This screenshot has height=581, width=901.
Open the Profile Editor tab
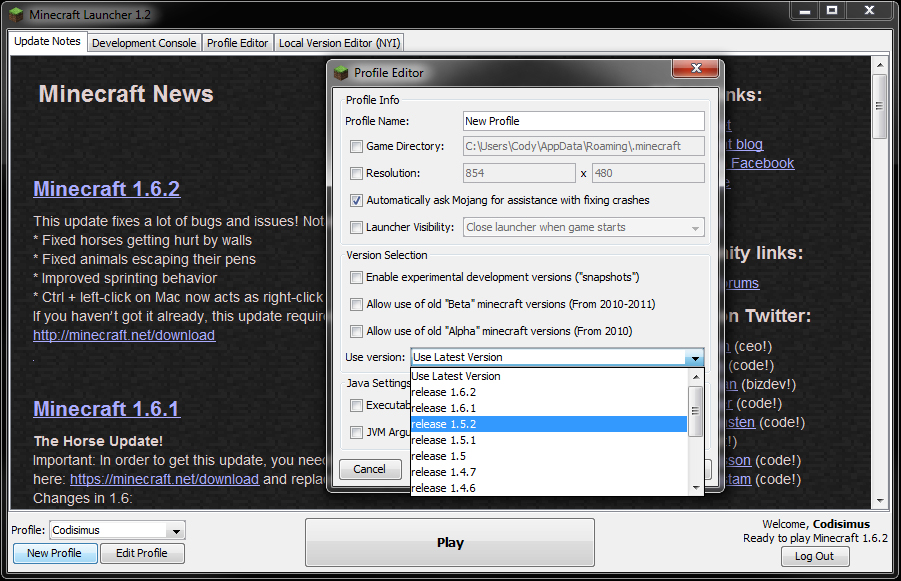coord(237,43)
